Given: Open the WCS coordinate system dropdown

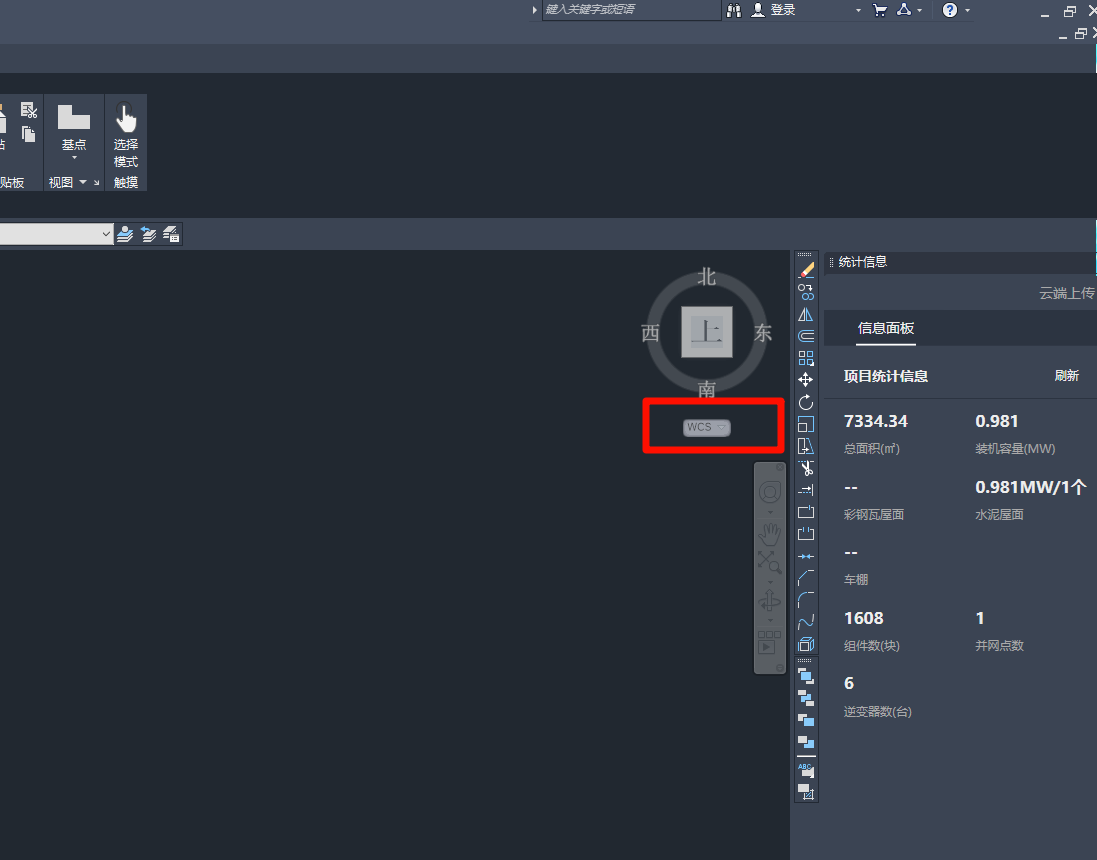Looking at the screenshot, I should point(707,427).
